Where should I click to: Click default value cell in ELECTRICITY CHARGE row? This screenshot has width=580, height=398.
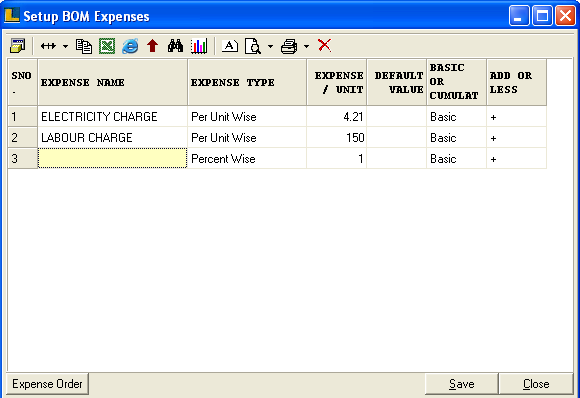pyautogui.click(x=397, y=117)
